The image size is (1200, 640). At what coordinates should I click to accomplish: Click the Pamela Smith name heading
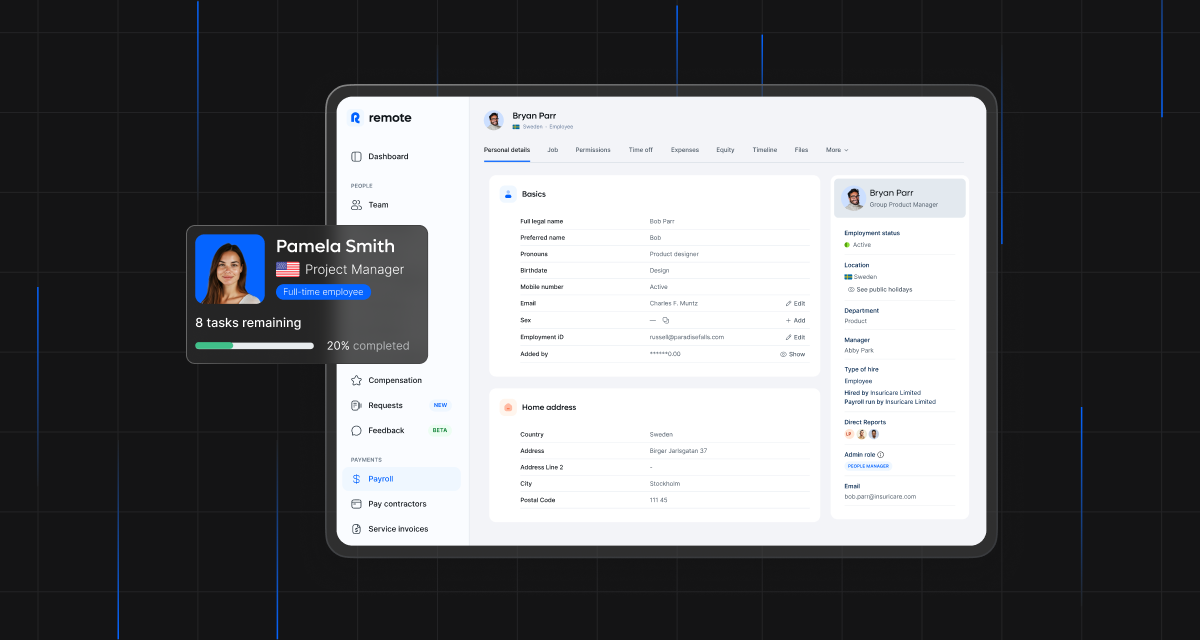pyautogui.click(x=335, y=246)
